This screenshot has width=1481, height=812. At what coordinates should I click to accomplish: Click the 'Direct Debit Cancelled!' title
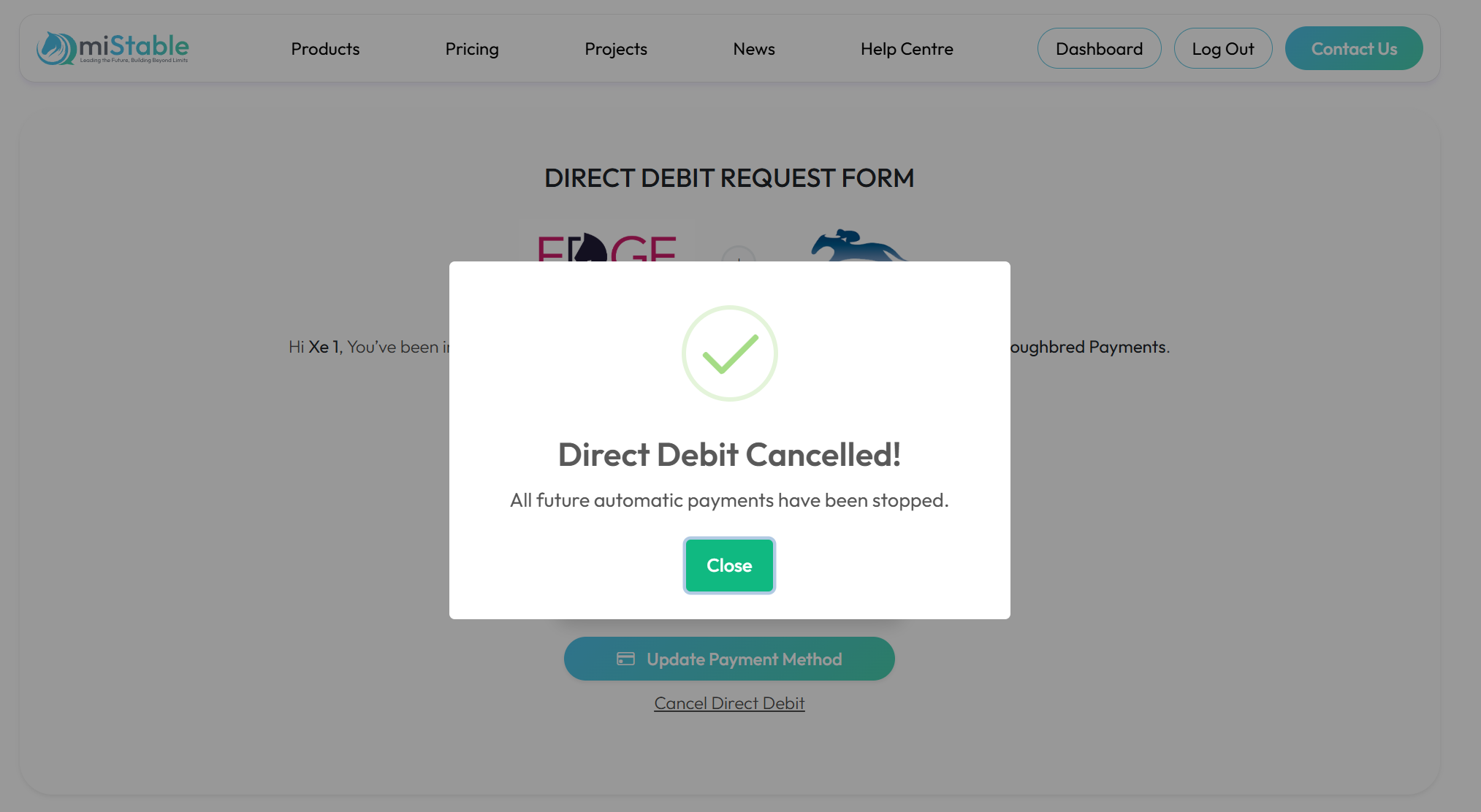[x=729, y=455]
